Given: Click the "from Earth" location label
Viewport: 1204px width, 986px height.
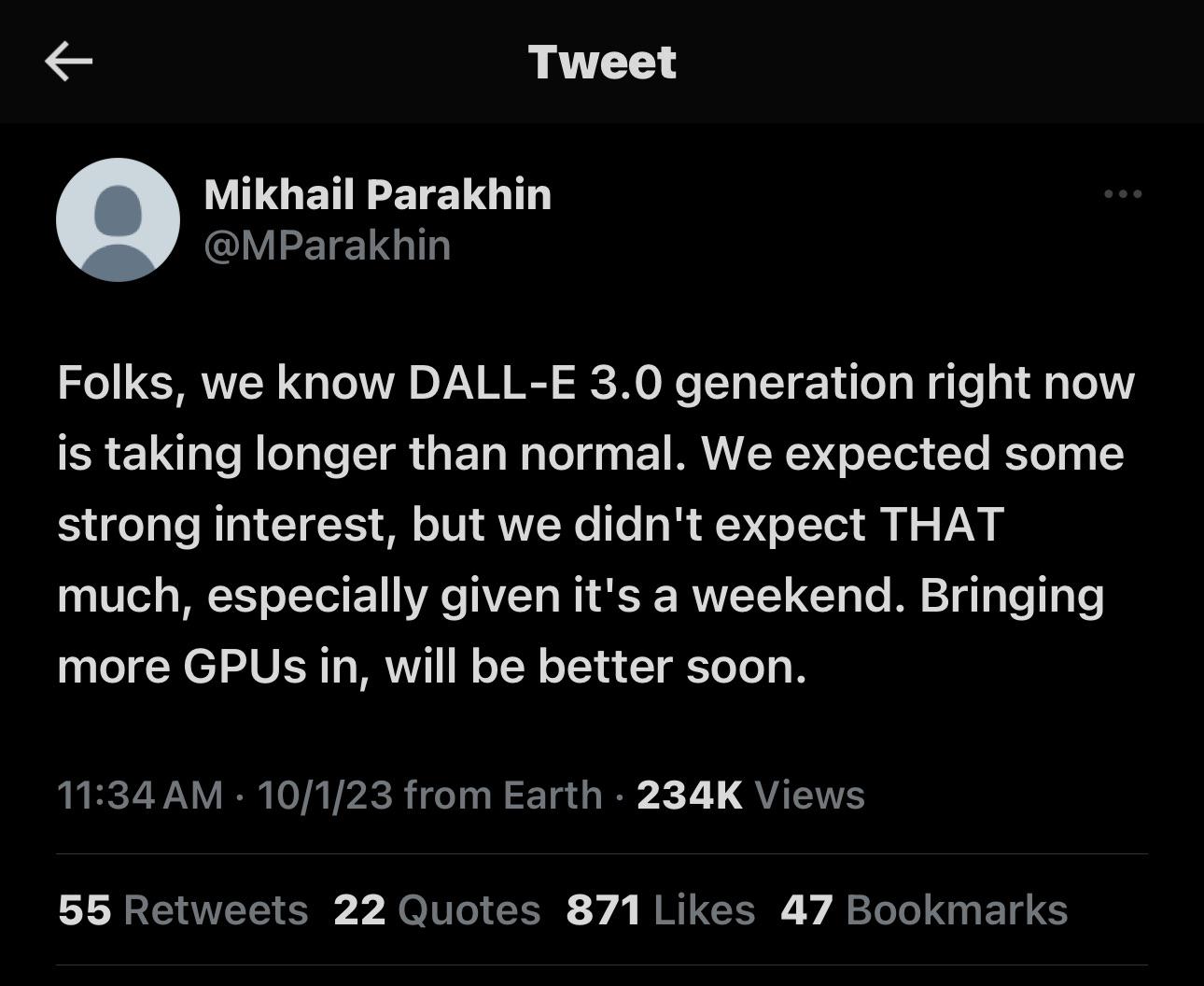Looking at the screenshot, I should [x=504, y=796].
